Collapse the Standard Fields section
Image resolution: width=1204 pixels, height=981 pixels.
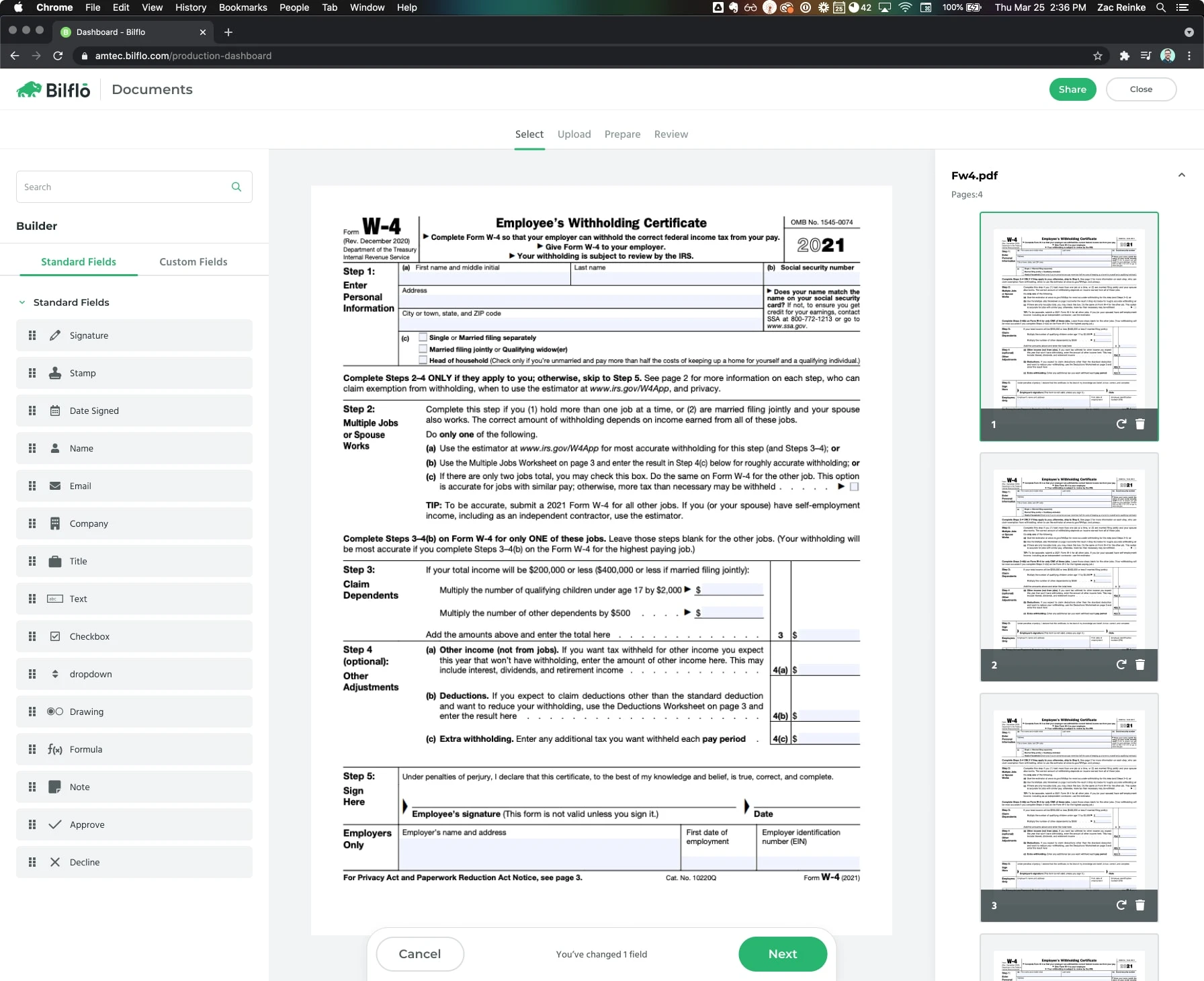pos(22,302)
